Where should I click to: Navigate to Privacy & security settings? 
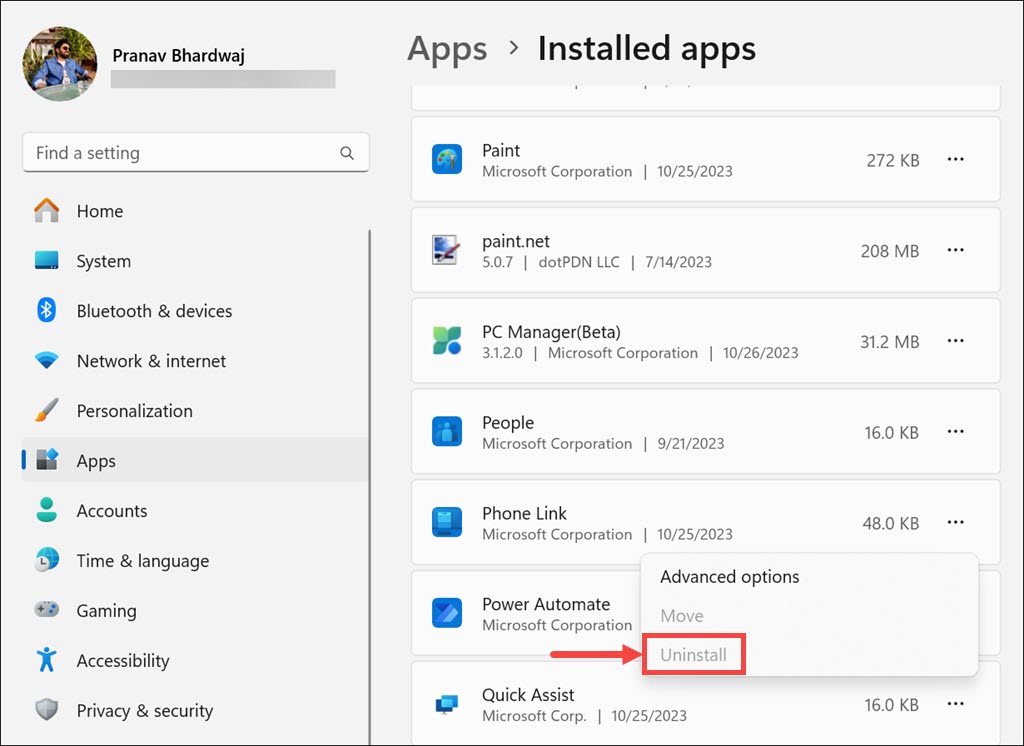tap(144, 711)
